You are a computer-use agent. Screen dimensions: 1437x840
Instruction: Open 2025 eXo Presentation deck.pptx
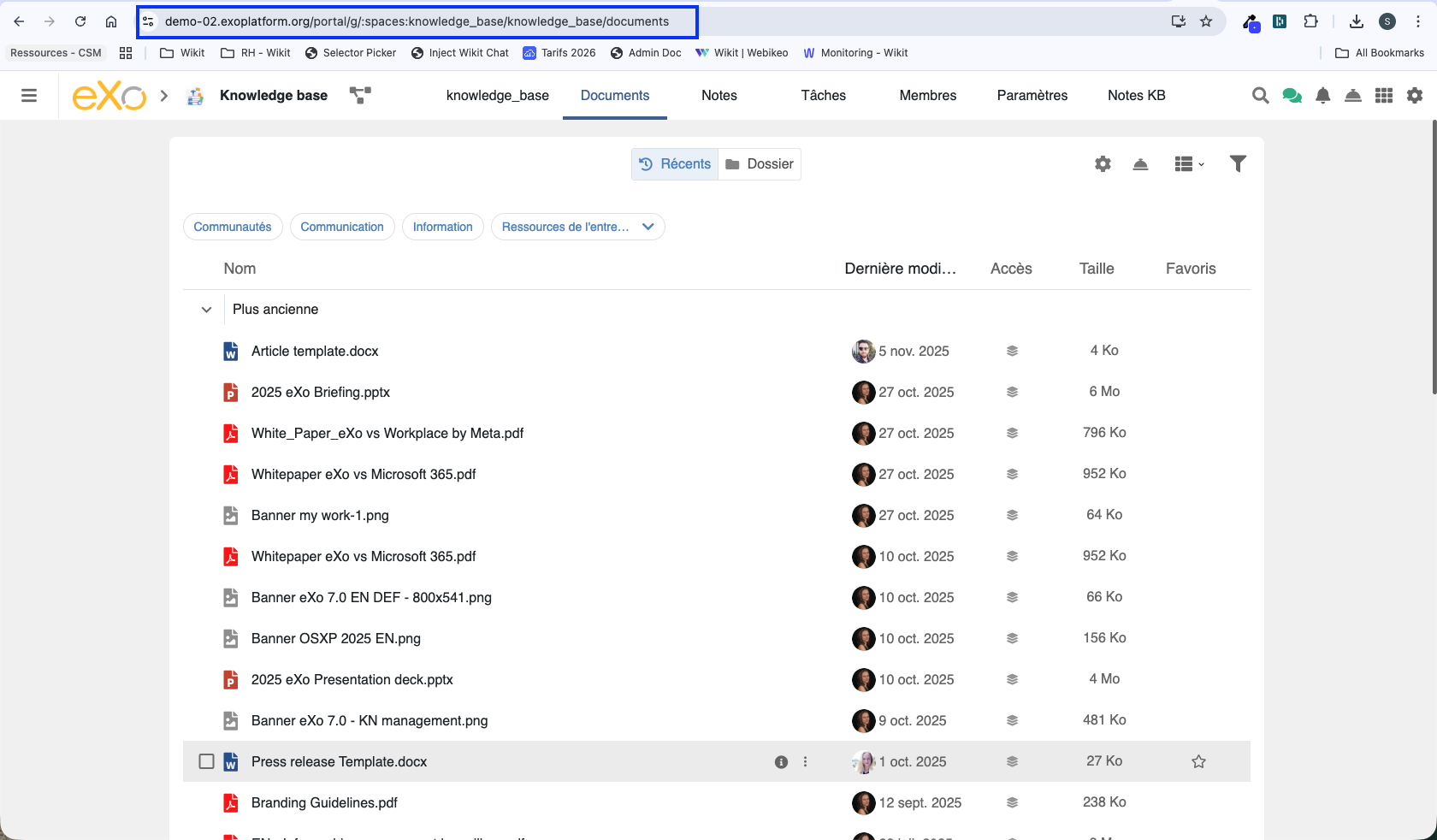pyautogui.click(x=352, y=680)
